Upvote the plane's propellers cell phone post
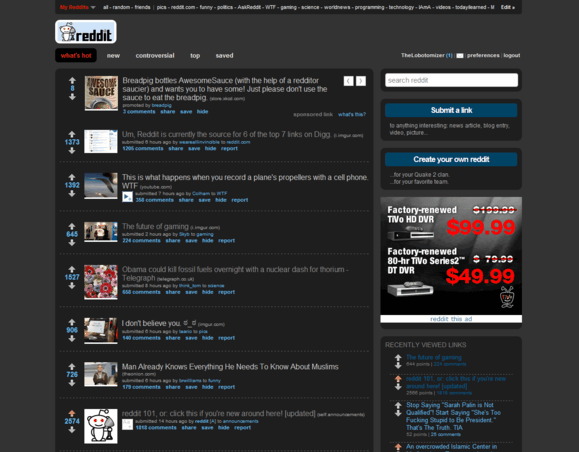This screenshot has width=579, height=452. tap(72, 177)
